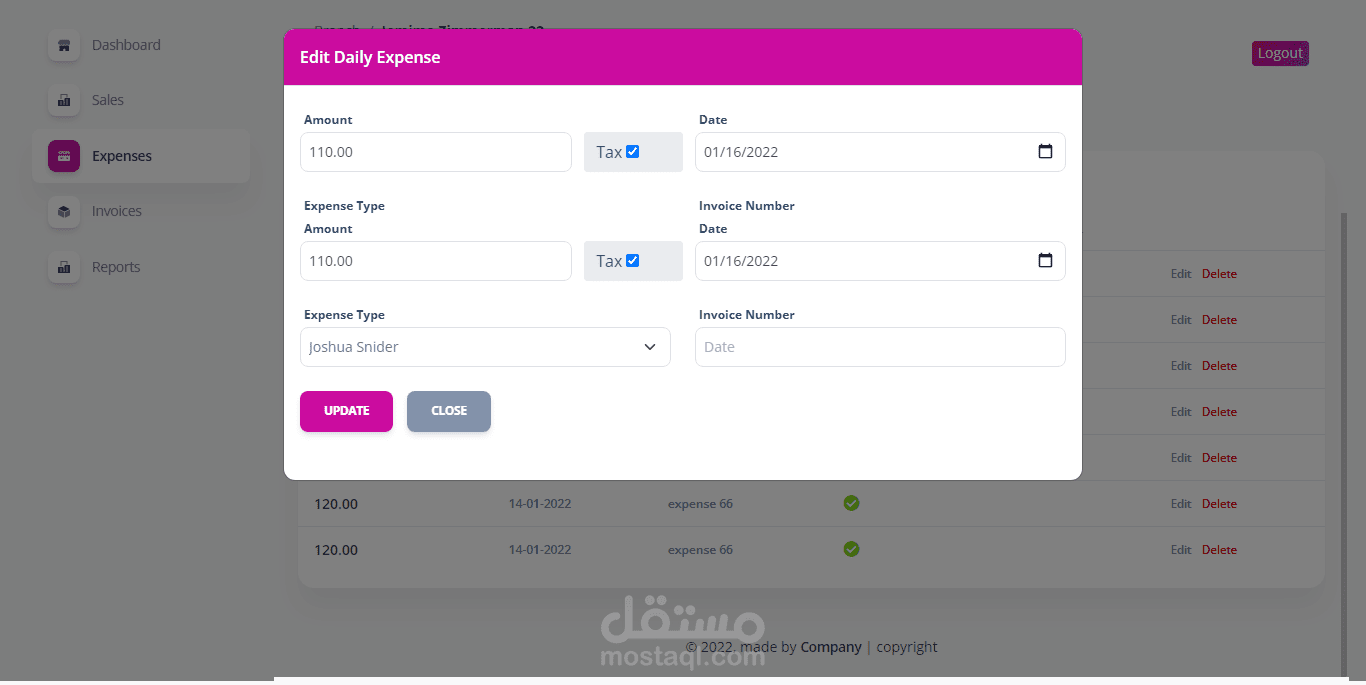Viewport: 1366px width, 685px height.
Task: Toggle the second Tax checkbox
Action: coord(632,261)
